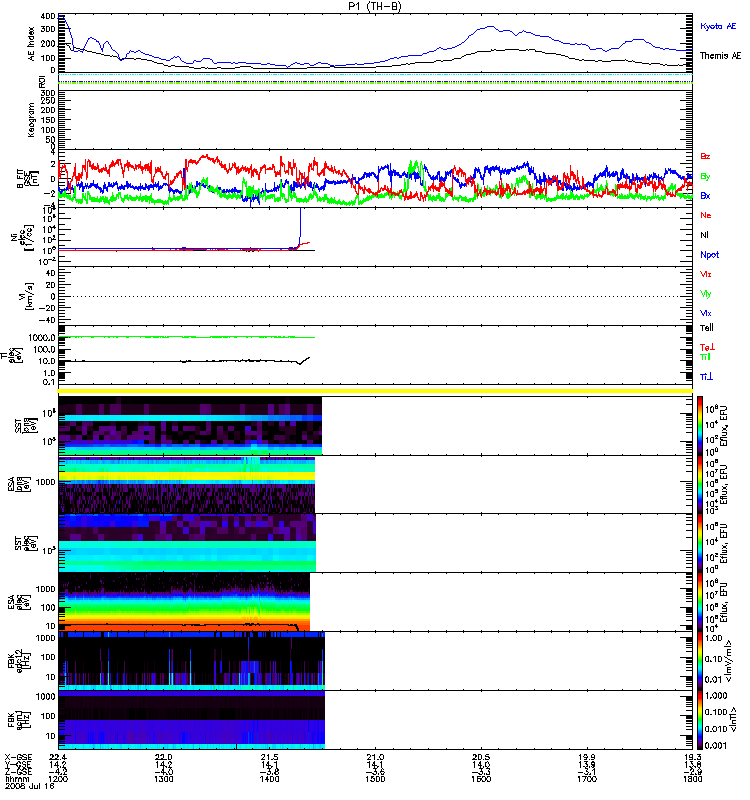This screenshot has width=750, height=800.
Task: Click the "1300" time tick label
Action: point(164,779)
